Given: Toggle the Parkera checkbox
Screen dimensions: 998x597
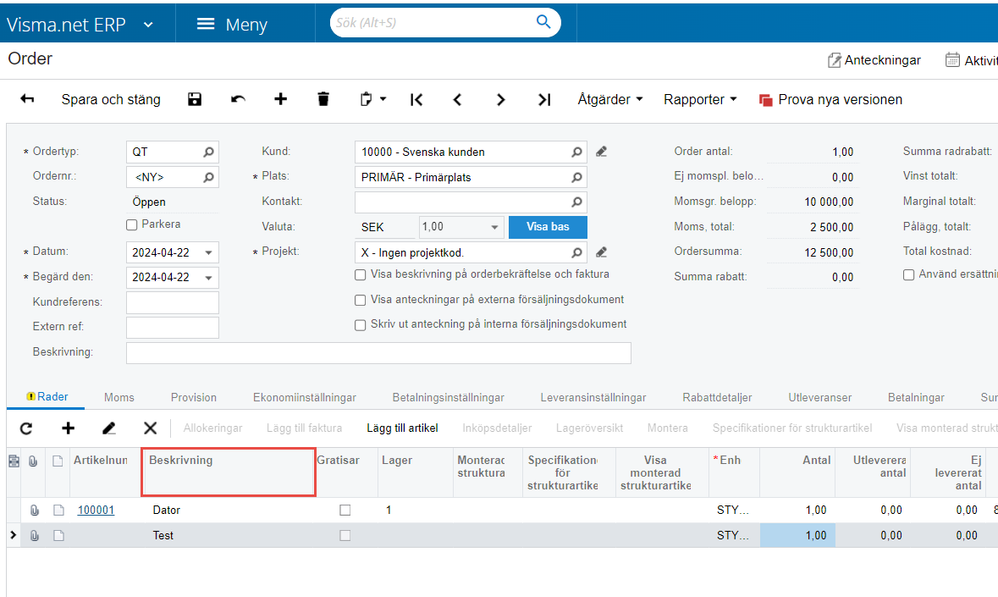Looking at the screenshot, I should (x=132, y=225).
